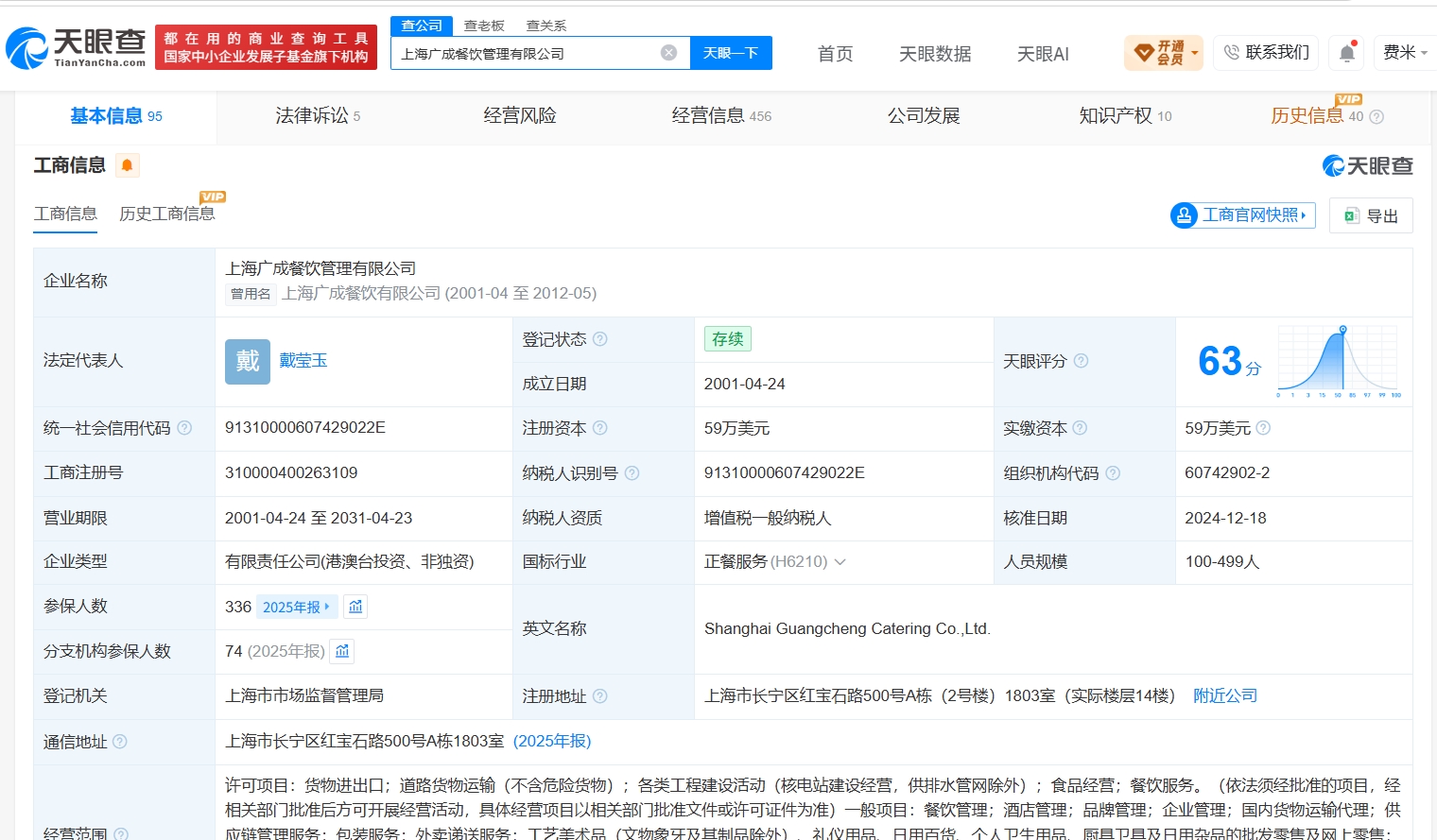Viewport: 1437px width, 840px height.
Task: Open the 法律诉讼 tab
Action: [318, 116]
